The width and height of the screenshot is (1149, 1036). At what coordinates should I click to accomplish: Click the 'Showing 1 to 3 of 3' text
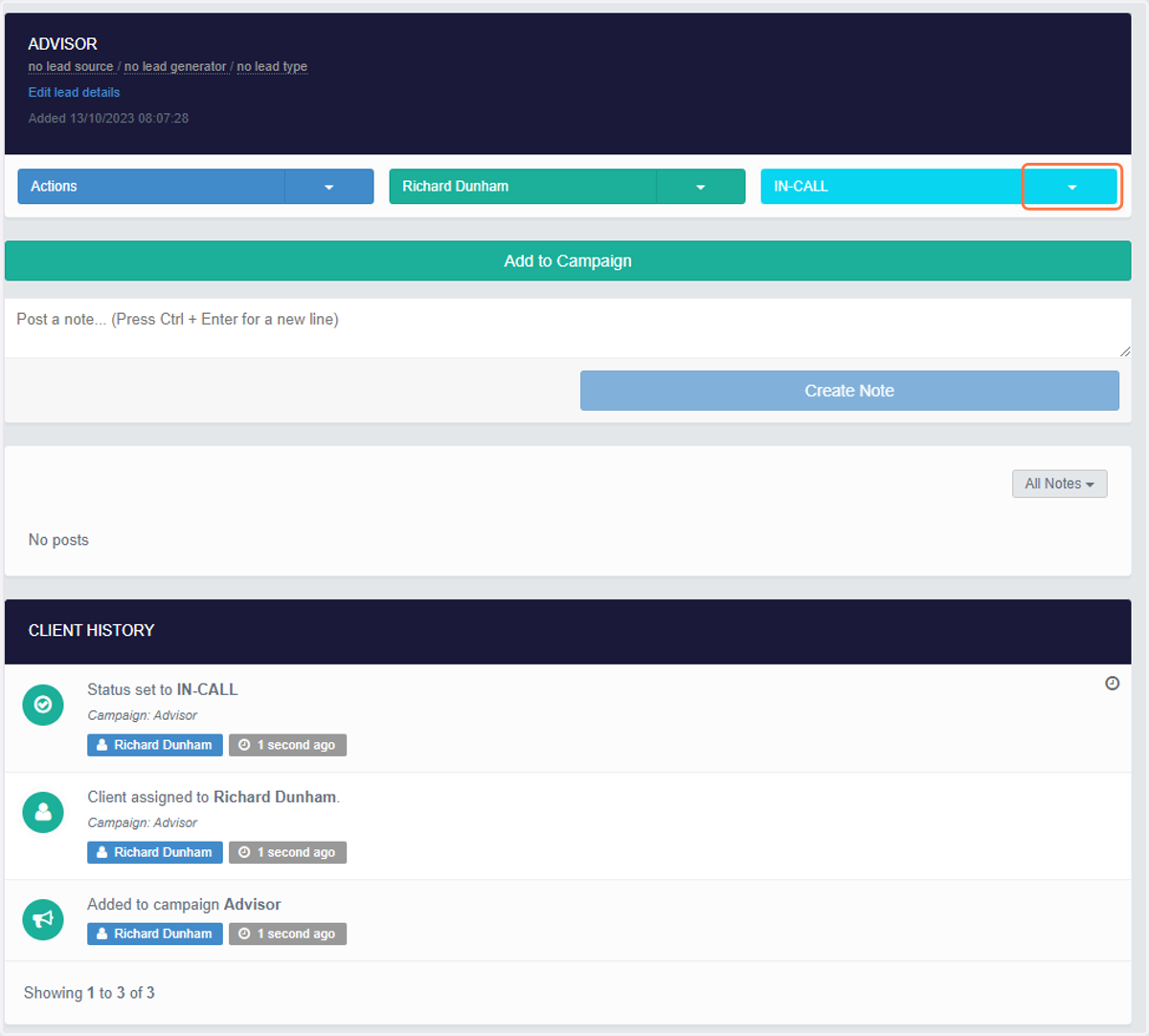click(x=89, y=993)
